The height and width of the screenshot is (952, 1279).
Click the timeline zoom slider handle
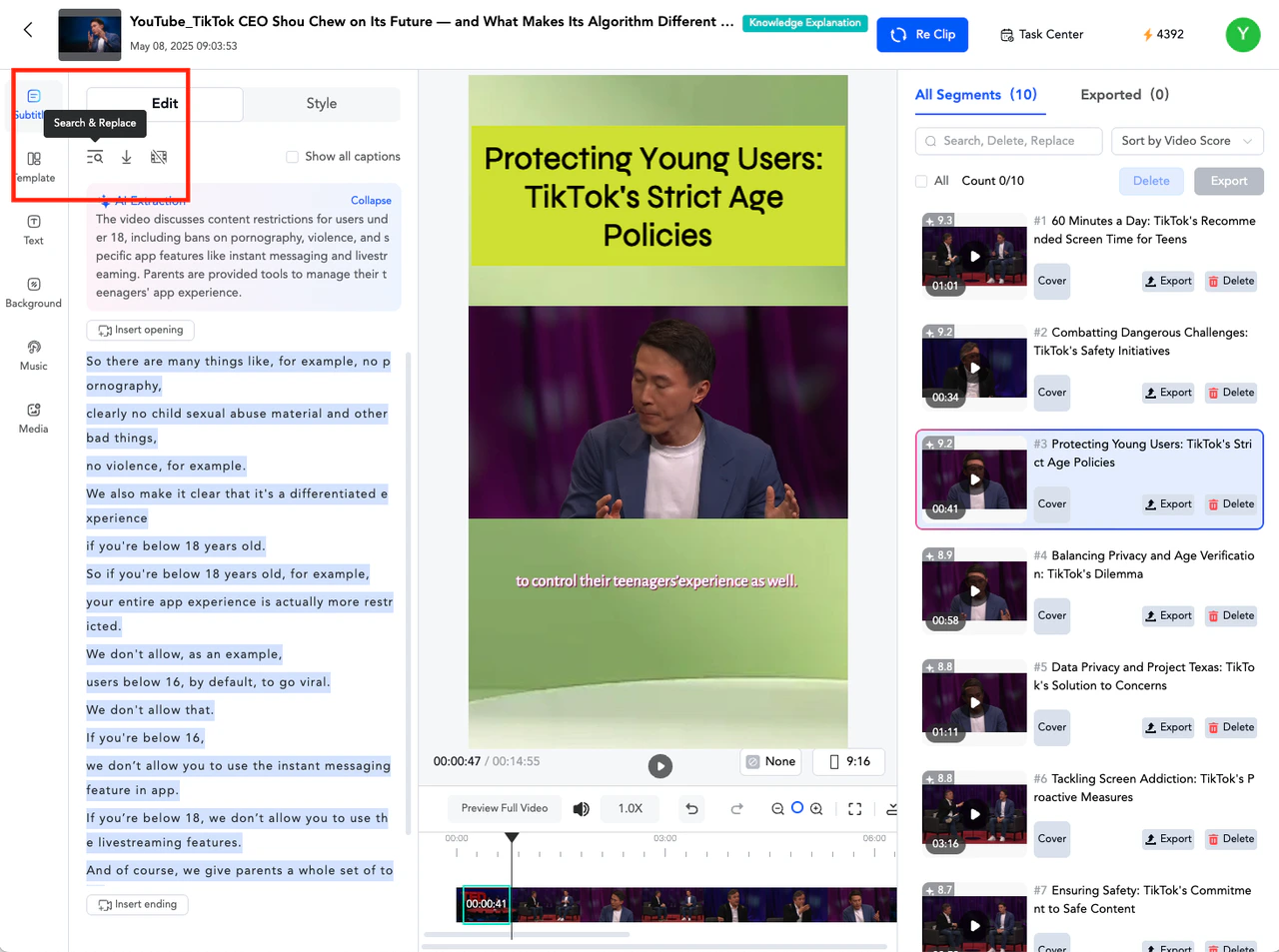(x=797, y=808)
